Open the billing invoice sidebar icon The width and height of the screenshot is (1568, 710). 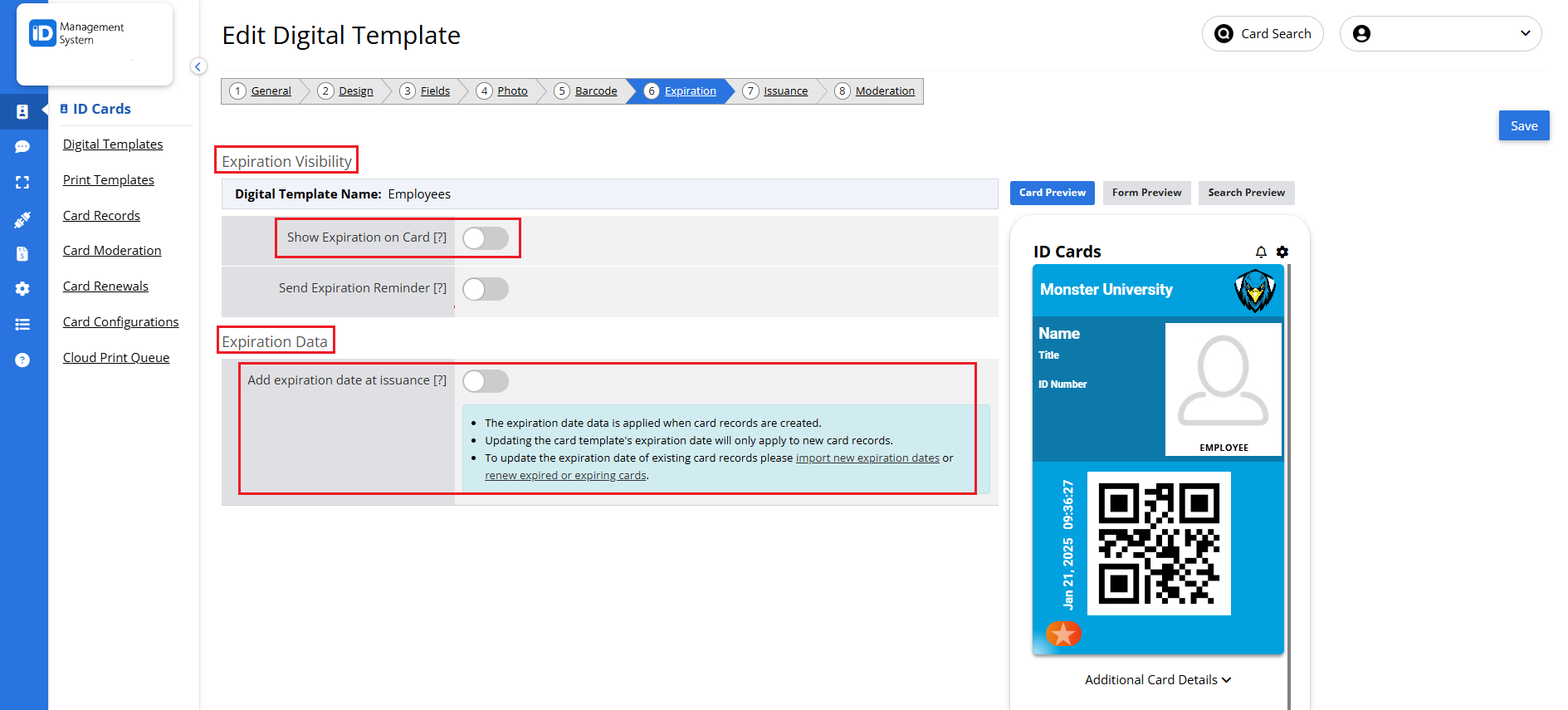click(22, 254)
